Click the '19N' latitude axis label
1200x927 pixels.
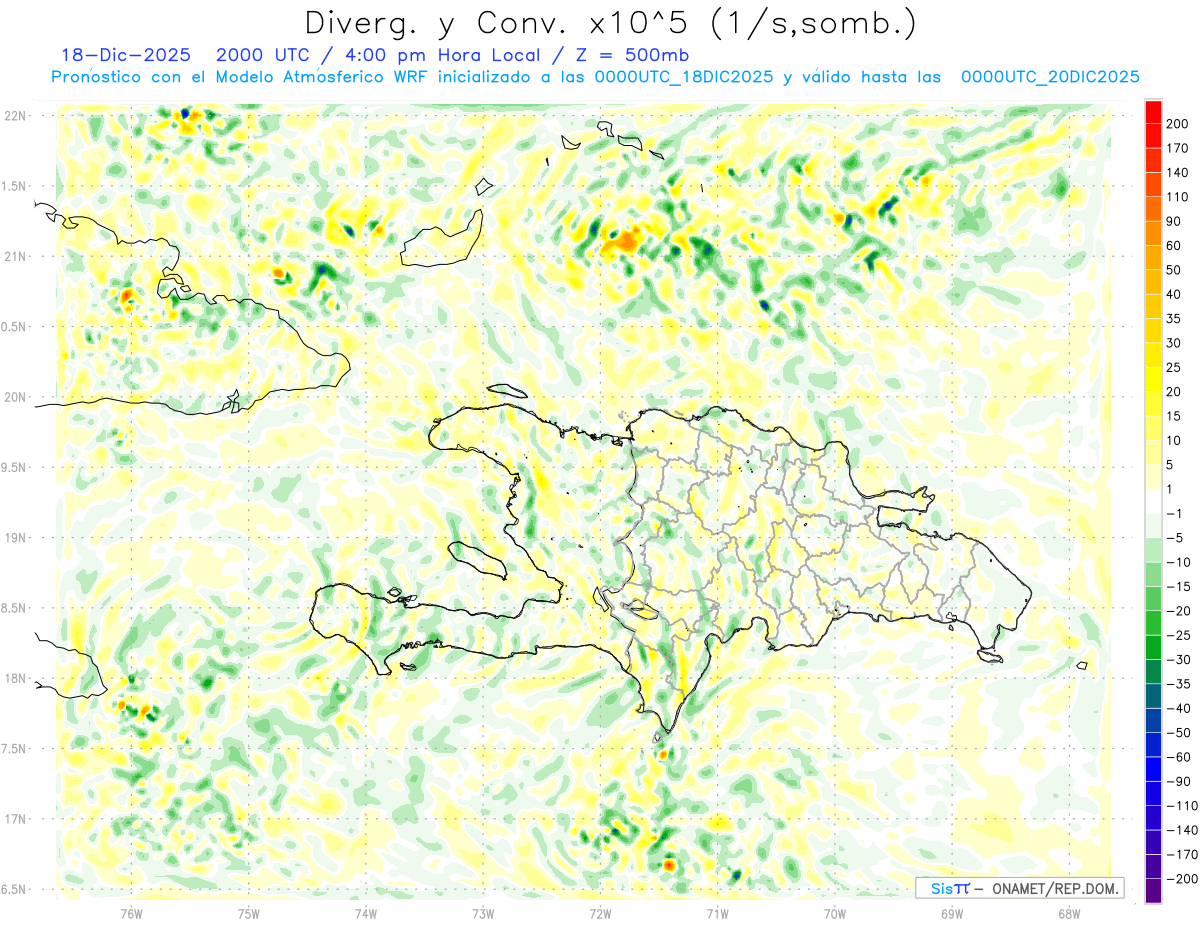point(15,537)
